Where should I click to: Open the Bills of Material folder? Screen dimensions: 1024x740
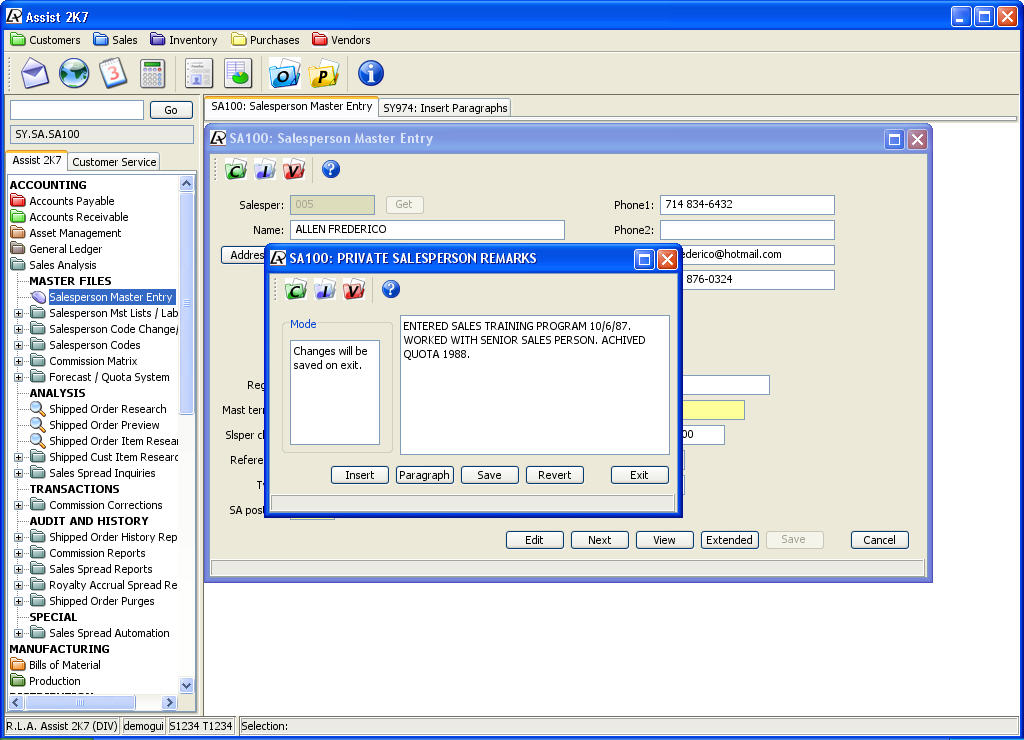click(x=56, y=665)
